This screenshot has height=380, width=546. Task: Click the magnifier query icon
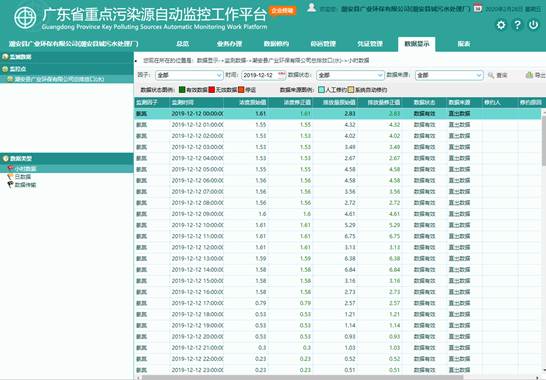coord(491,75)
